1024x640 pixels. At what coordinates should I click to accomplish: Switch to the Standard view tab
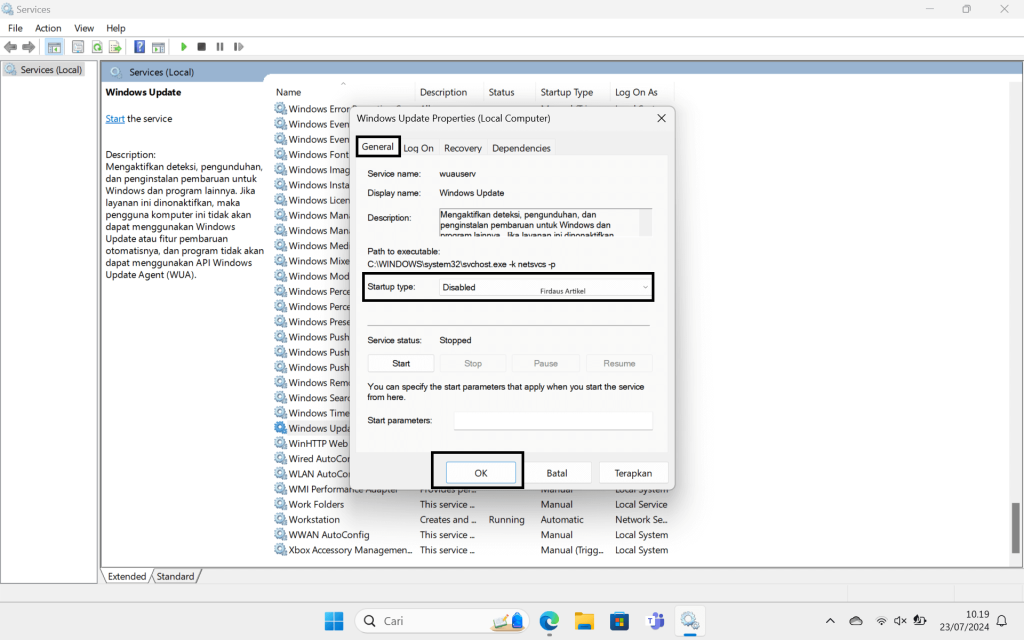[175, 576]
